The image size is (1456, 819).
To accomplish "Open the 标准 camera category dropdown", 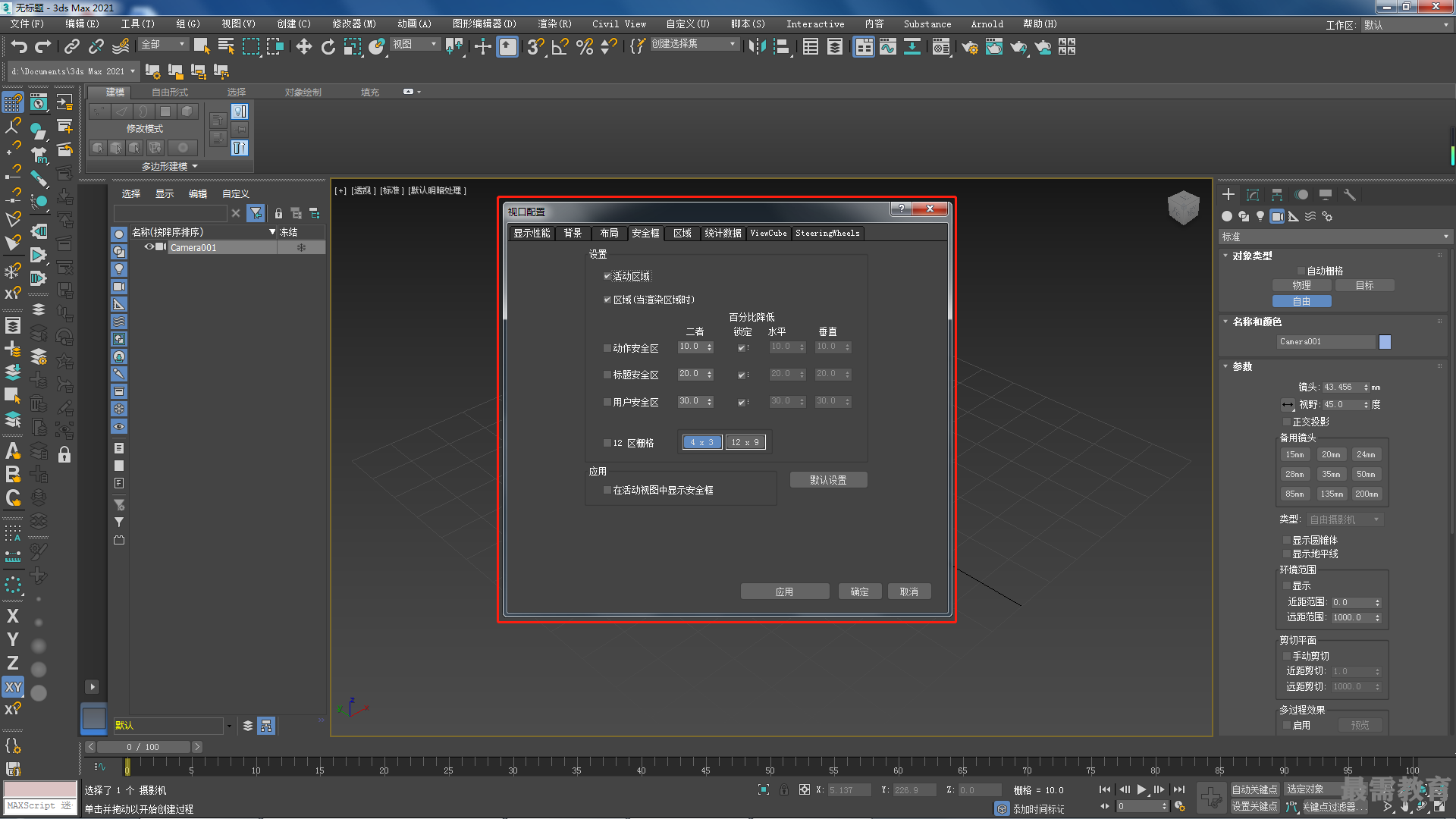I will coord(1335,237).
